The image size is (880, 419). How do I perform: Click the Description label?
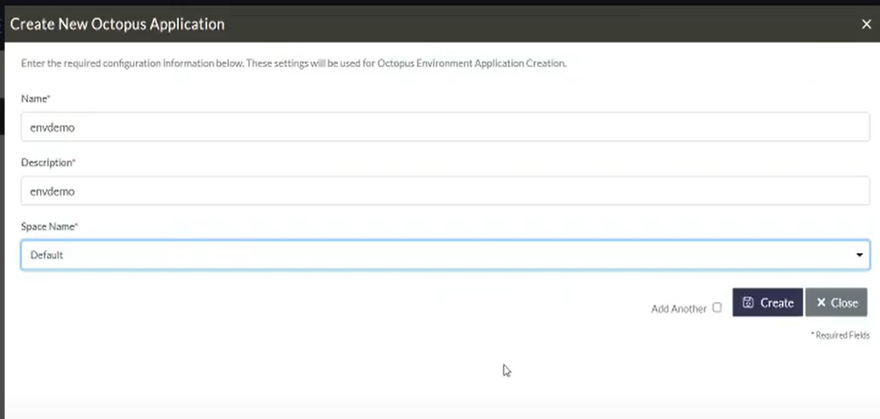[x=48, y=162]
